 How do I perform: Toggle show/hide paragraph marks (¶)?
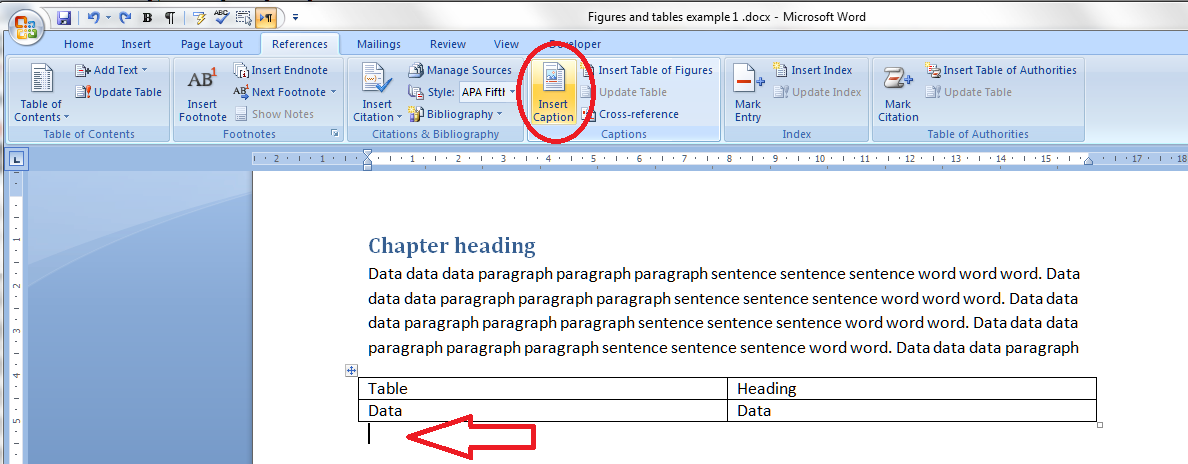pos(170,18)
